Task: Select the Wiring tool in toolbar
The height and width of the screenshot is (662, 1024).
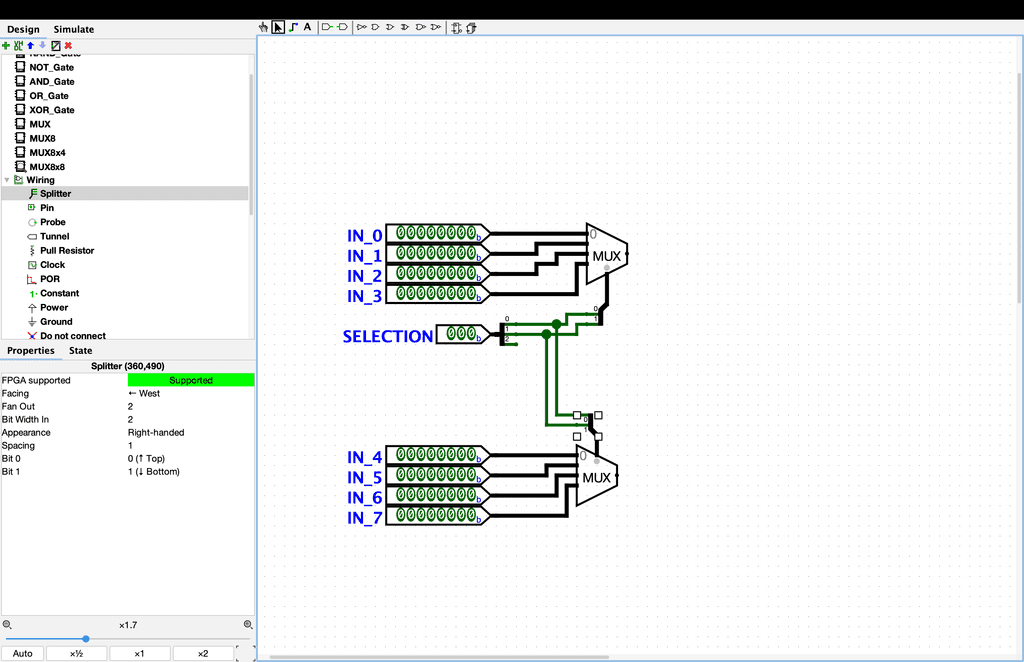Action: tap(293, 27)
